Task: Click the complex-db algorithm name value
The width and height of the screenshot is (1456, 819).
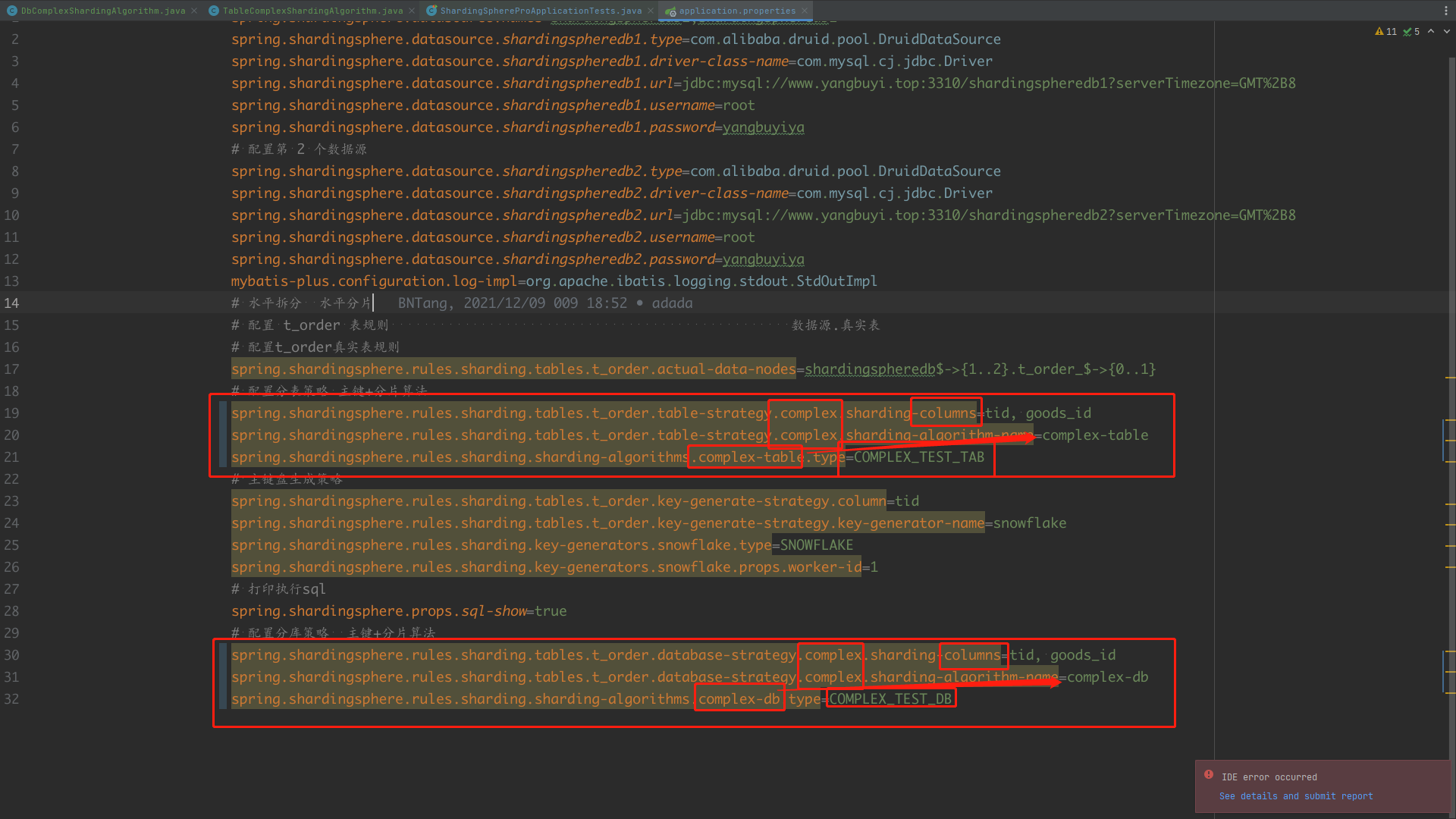Action: 1107,677
